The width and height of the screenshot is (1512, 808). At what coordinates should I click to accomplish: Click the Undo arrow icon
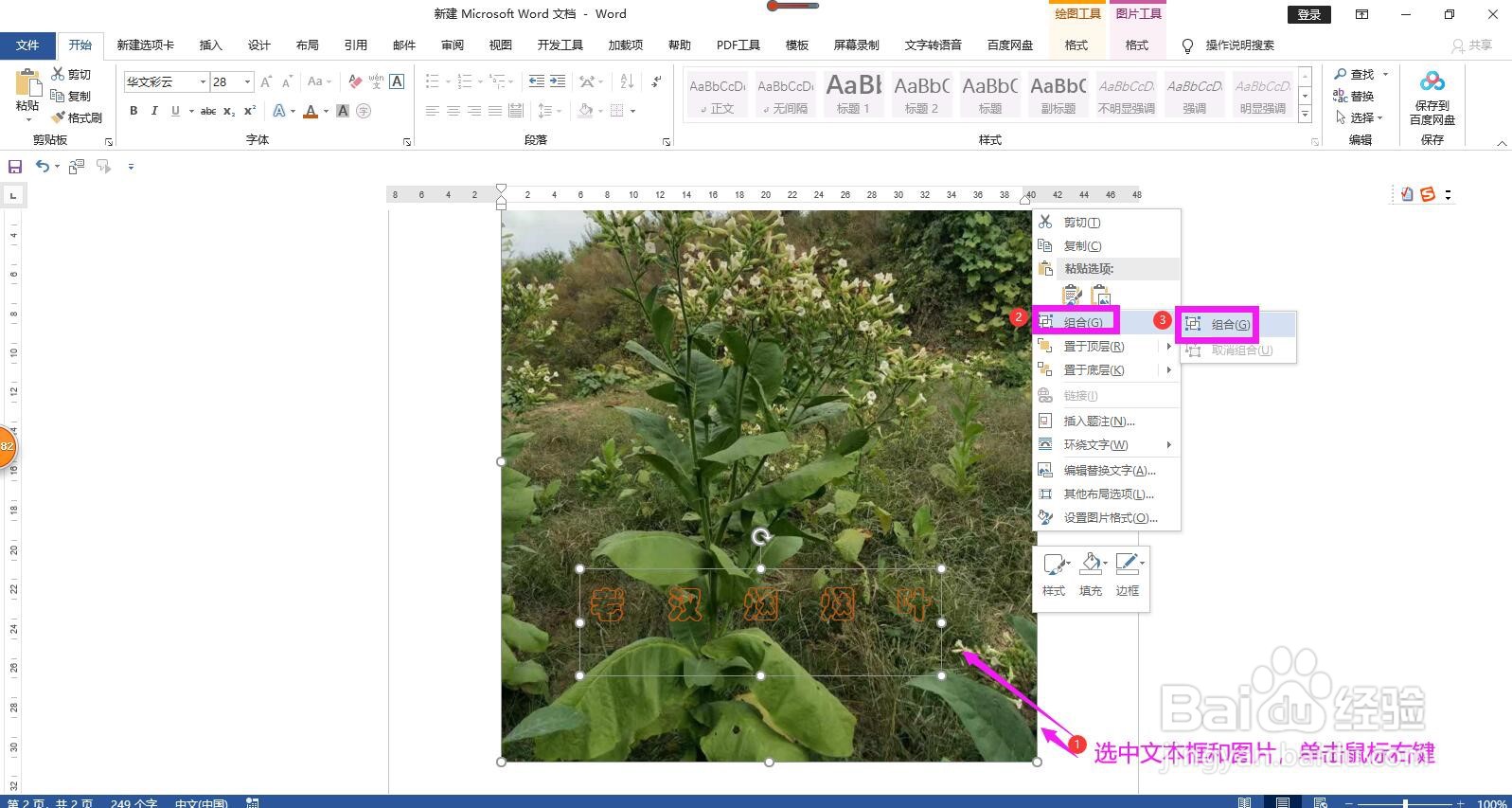click(x=43, y=167)
